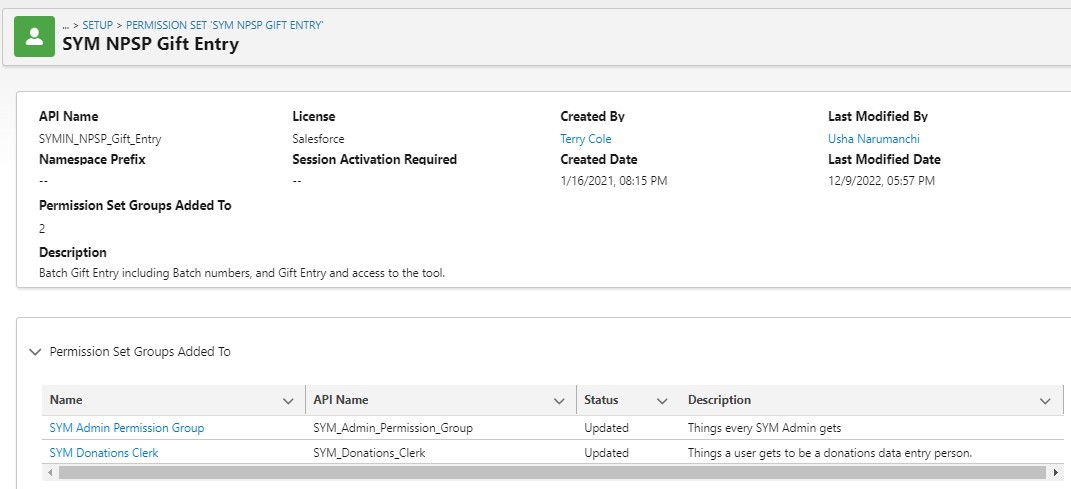The height and width of the screenshot is (489, 1071).
Task: Open Terry Cole's user profile link
Action: click(x=585, y=139)
